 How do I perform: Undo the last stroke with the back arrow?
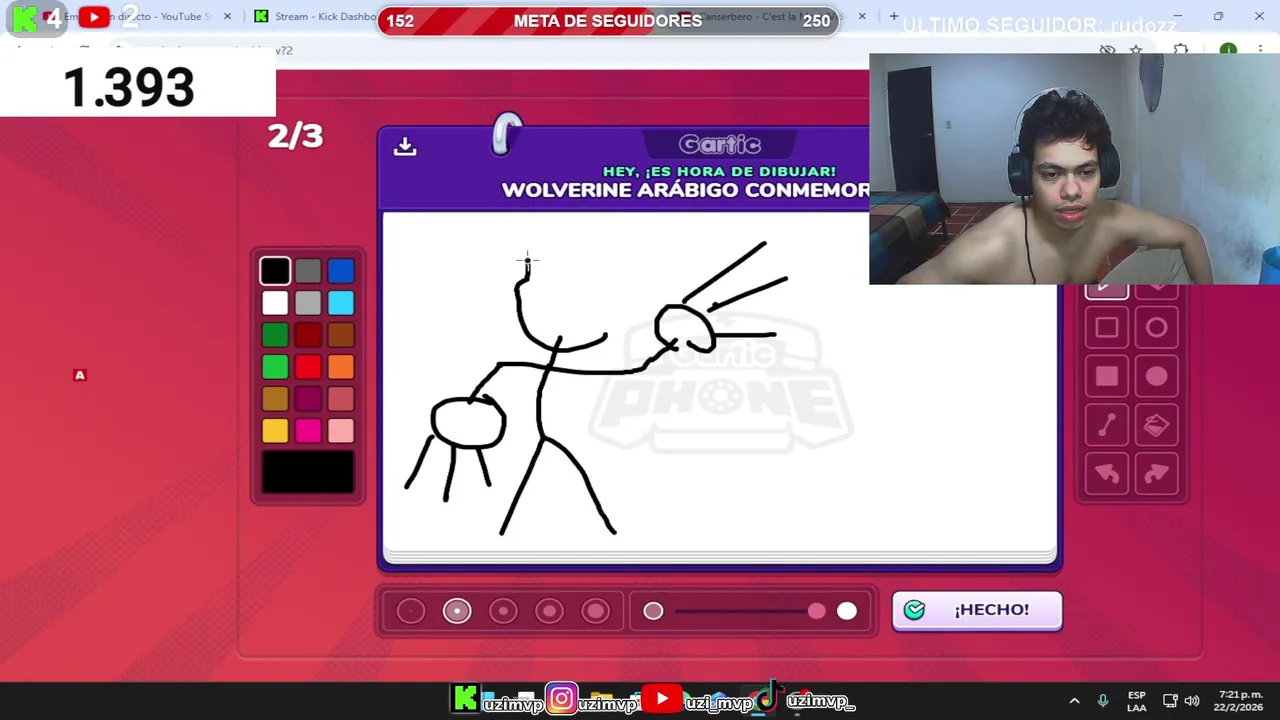pos(1107,474)
